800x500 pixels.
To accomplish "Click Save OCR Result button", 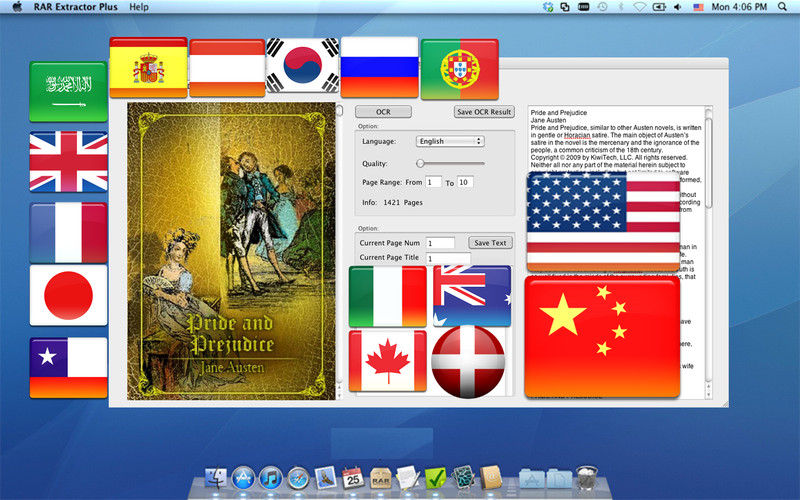I will pyautogui.click(x=484, y=112).
